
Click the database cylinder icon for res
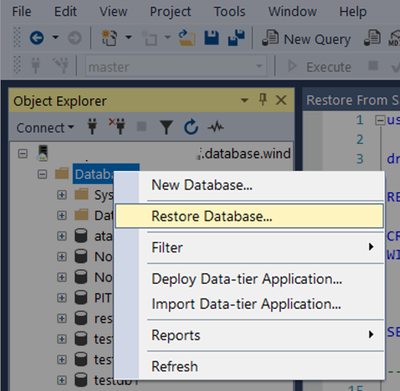pyautogui.click(x=81, y=318)
